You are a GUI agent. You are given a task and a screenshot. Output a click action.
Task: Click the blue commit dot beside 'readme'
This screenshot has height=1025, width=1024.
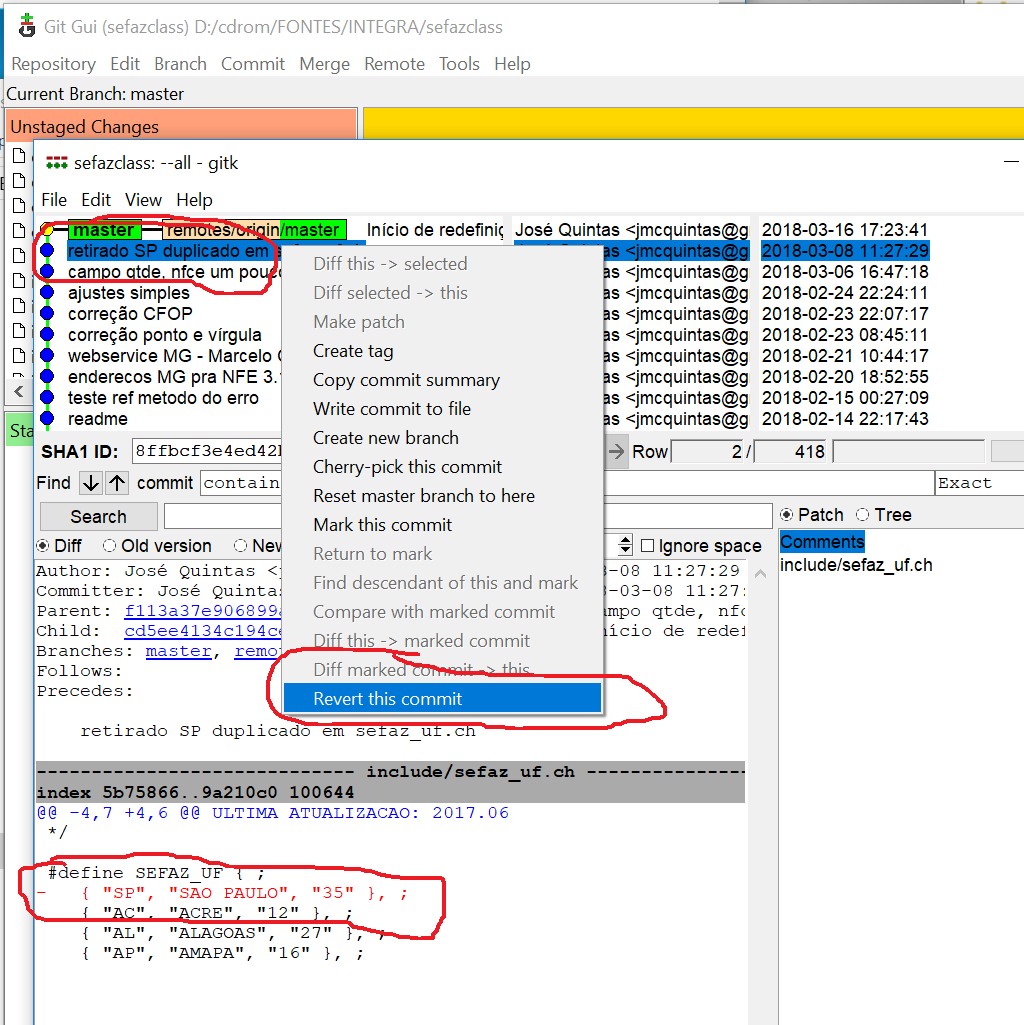point(46,419)
